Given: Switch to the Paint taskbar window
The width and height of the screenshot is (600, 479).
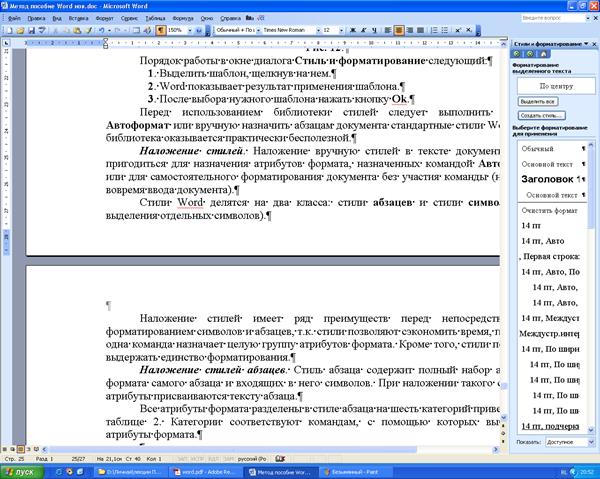Looking at the screenshot, I should point(356,472).
